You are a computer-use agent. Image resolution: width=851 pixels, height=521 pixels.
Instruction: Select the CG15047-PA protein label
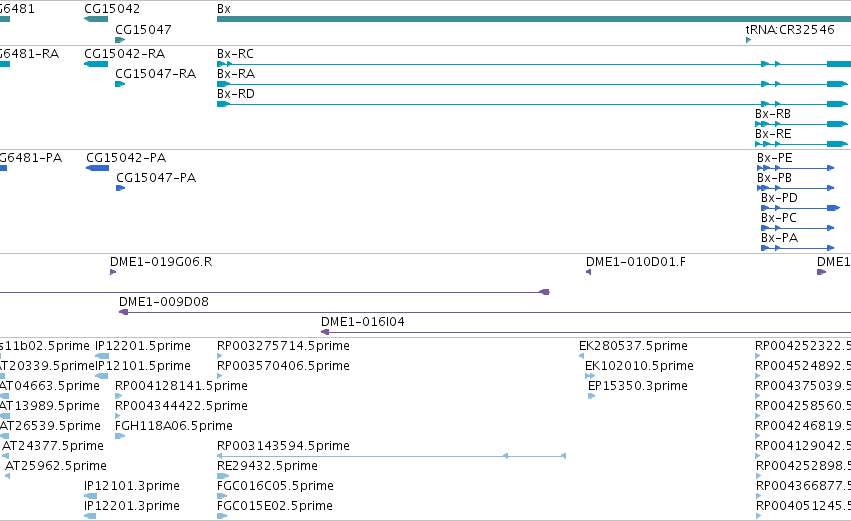(x=156, y=178)
